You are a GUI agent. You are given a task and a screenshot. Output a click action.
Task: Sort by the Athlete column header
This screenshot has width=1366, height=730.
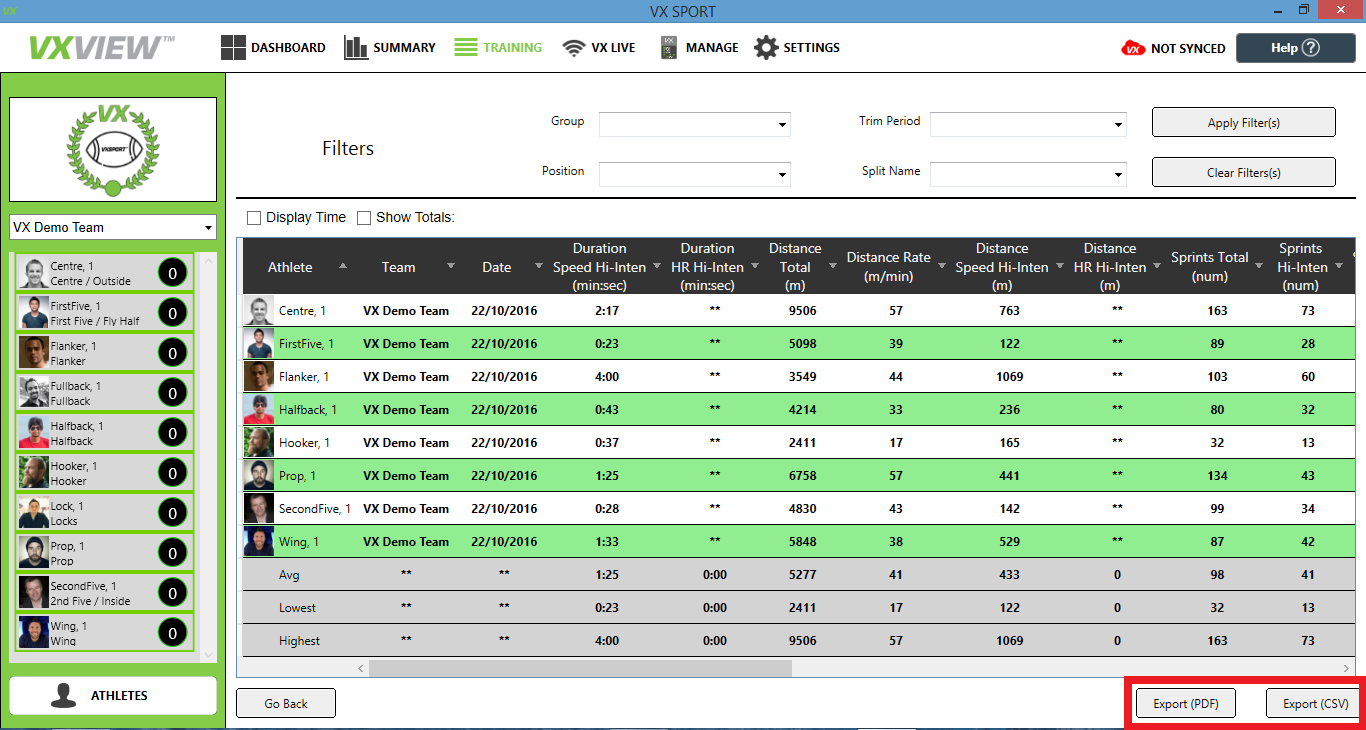290,267
